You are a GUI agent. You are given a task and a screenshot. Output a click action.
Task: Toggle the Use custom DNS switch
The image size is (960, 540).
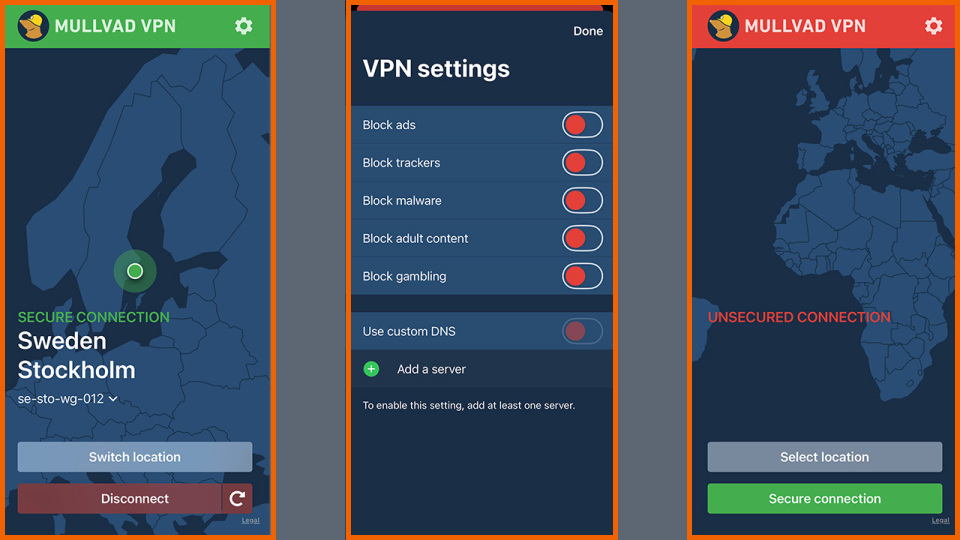[x=582, y=331]
